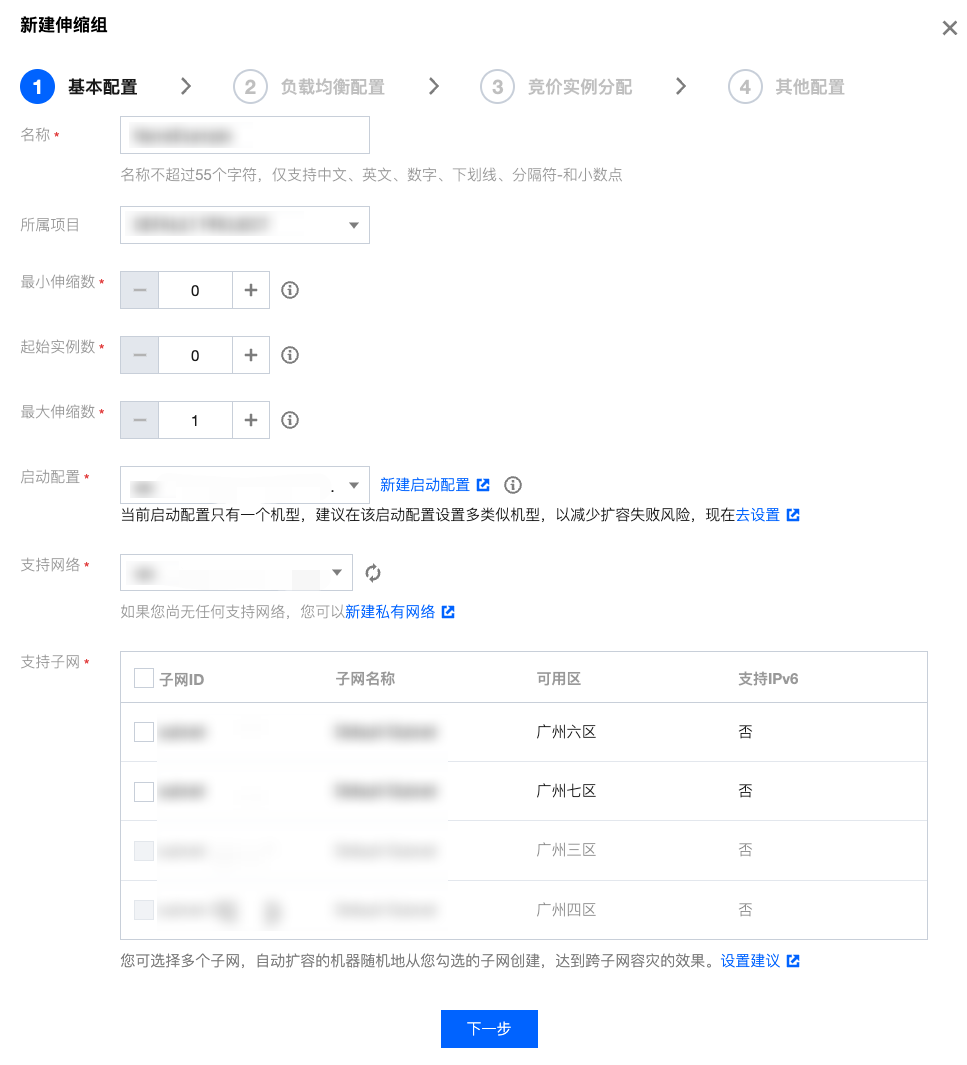
Task: Refresh the 支持网络 list
Action: coord(373,573)
